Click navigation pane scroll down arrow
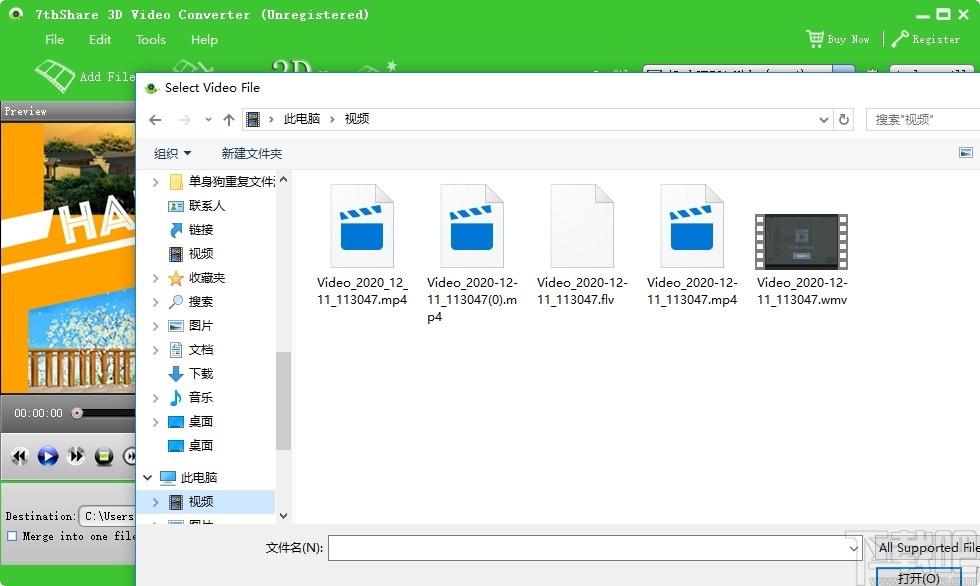The height and width of the screenshot is (586, 980). tap(283, 515)
